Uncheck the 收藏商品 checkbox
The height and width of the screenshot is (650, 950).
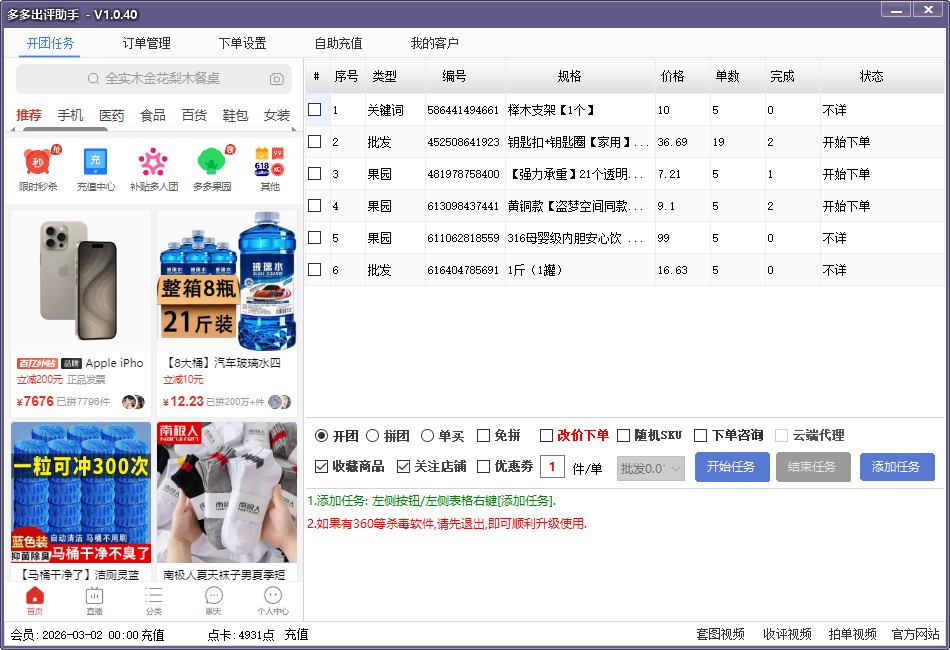point(322,467)
